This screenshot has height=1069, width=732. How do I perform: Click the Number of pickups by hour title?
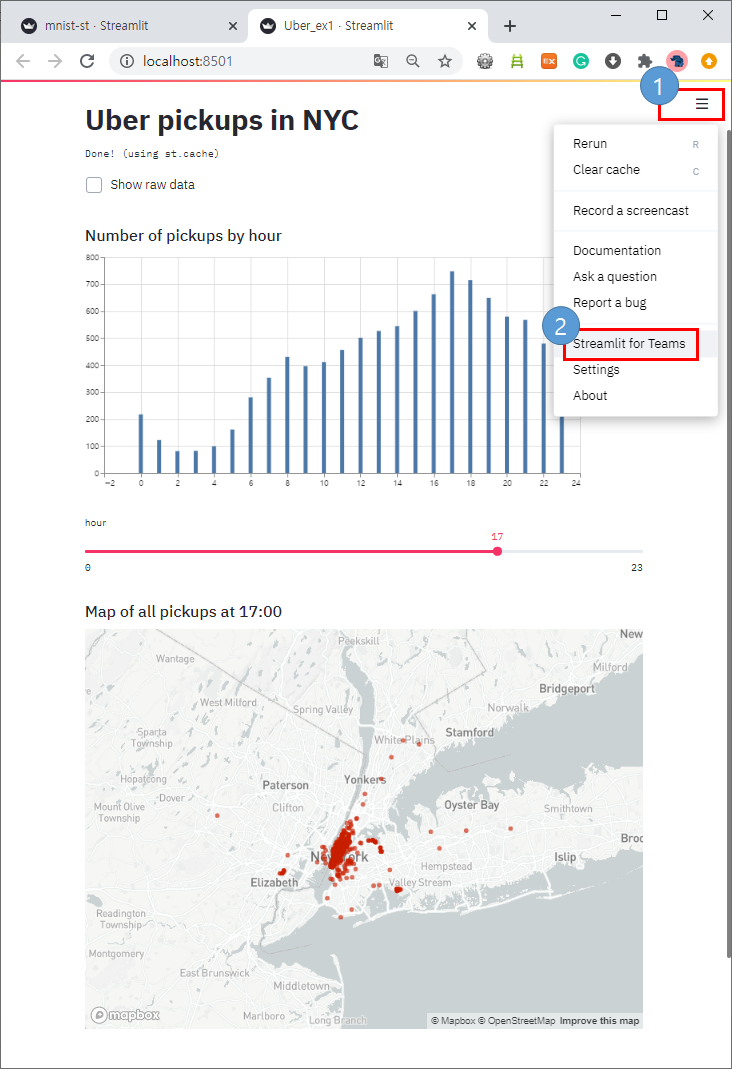point(183,236)
